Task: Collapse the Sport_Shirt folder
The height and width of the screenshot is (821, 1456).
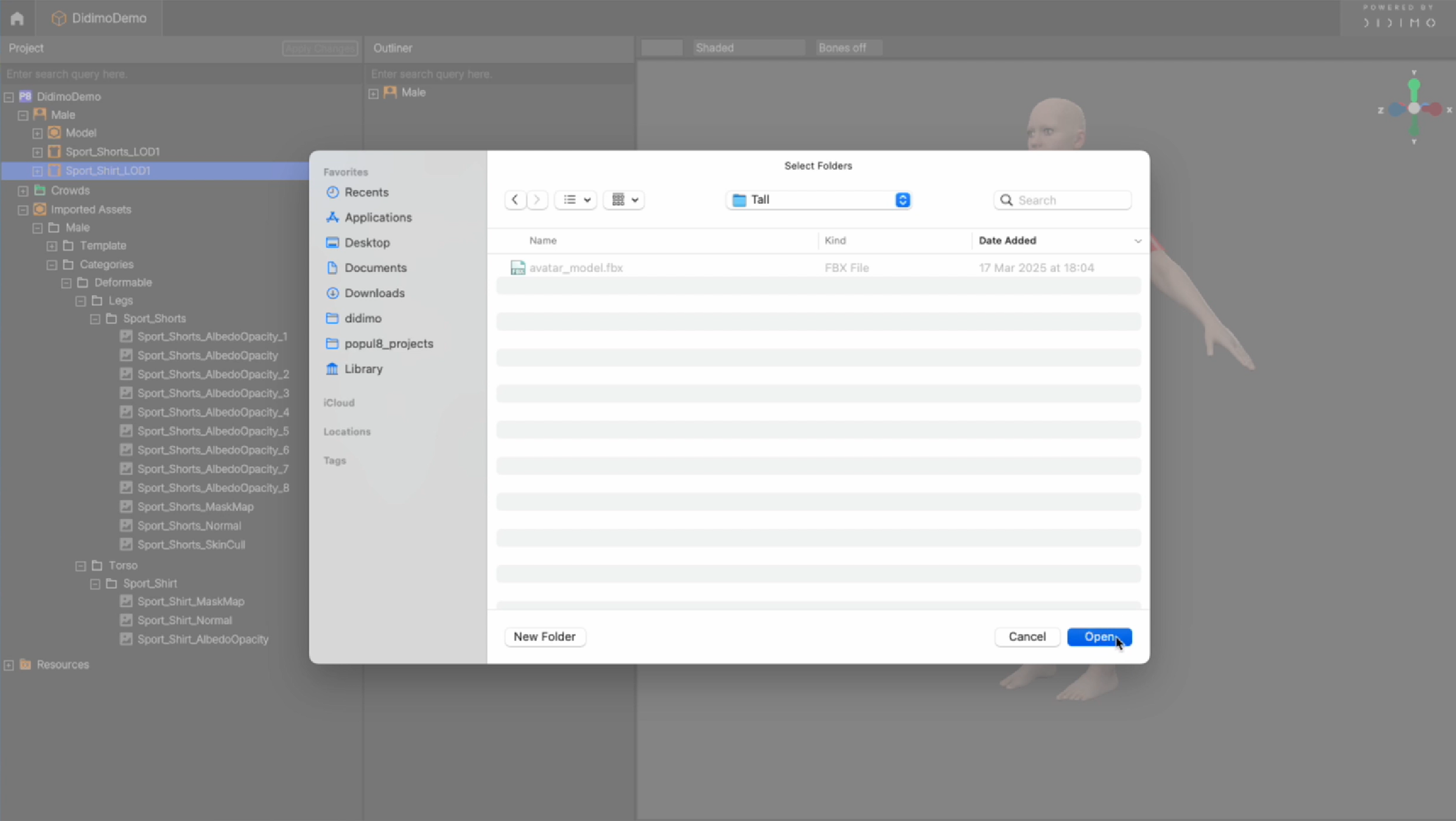Action: click(x=95, y=584)
